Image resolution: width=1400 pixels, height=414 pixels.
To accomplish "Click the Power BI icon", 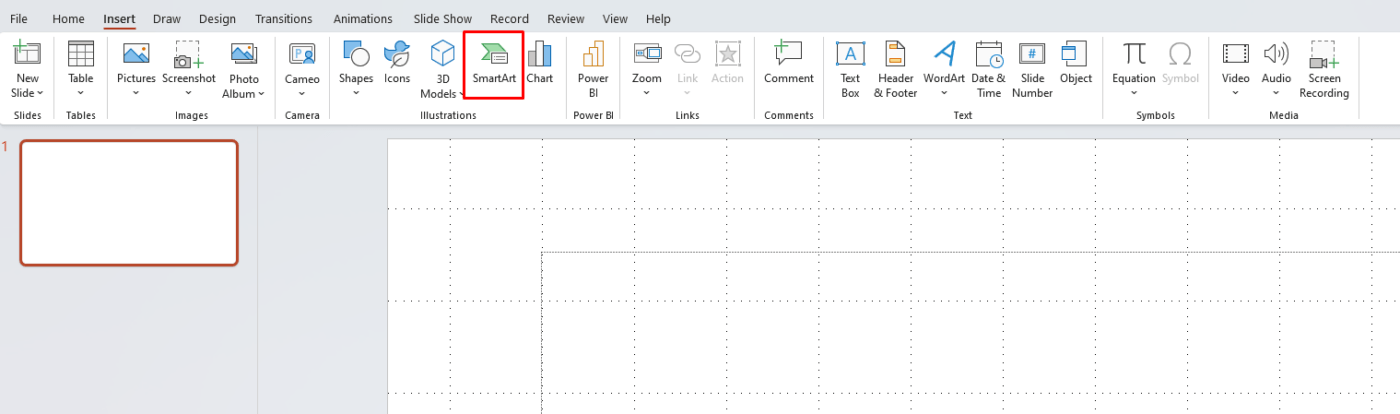I will click(x=593, y=68).
